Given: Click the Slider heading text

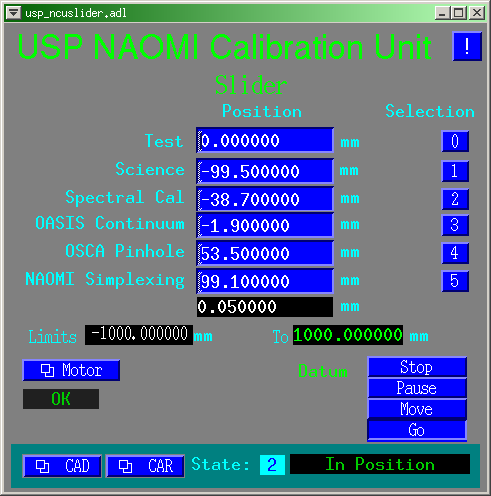Looking at the screenshot, I should [x=251, y=85].
